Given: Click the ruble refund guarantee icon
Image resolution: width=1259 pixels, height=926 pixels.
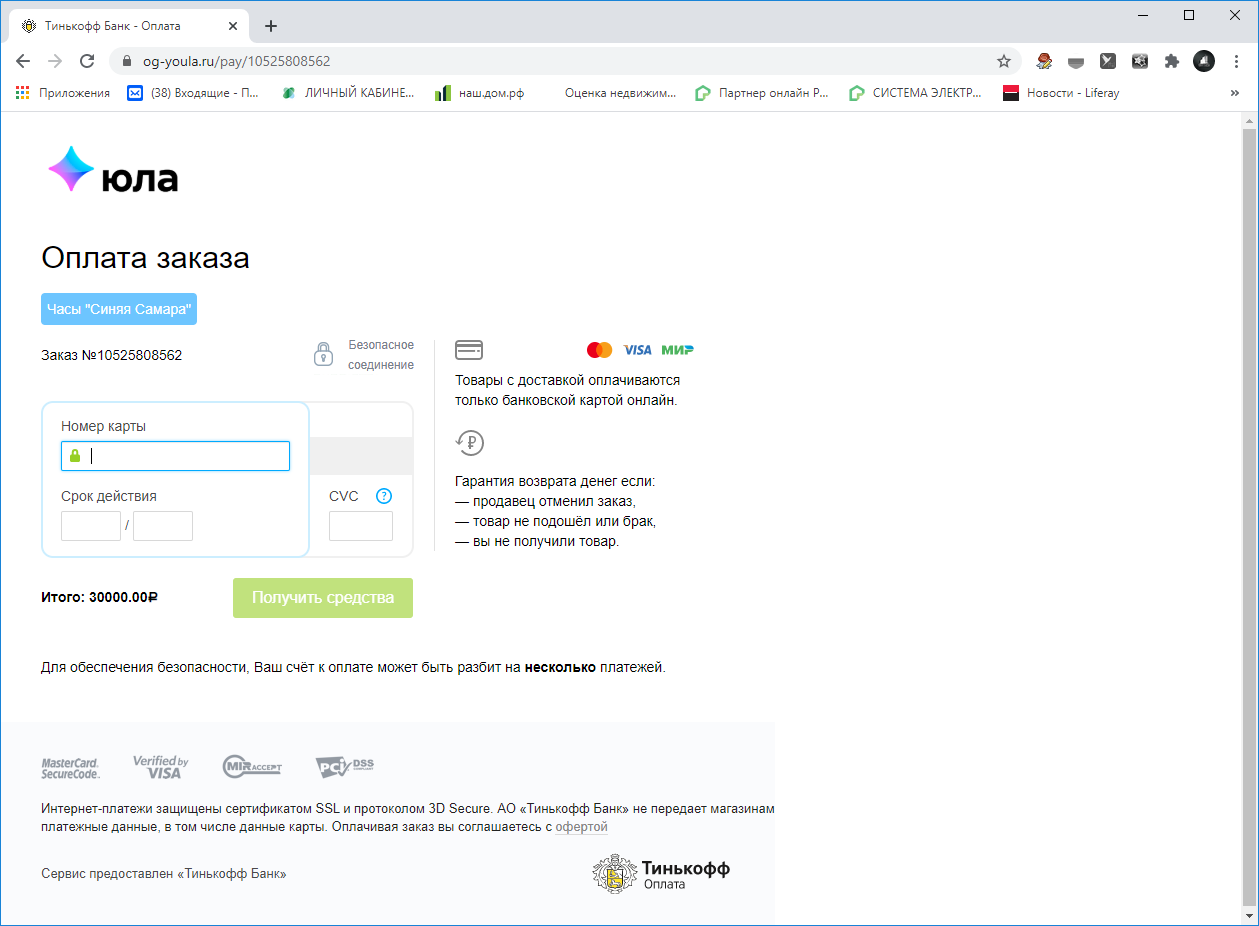Looking at the screenshot, I should point(469,442).
